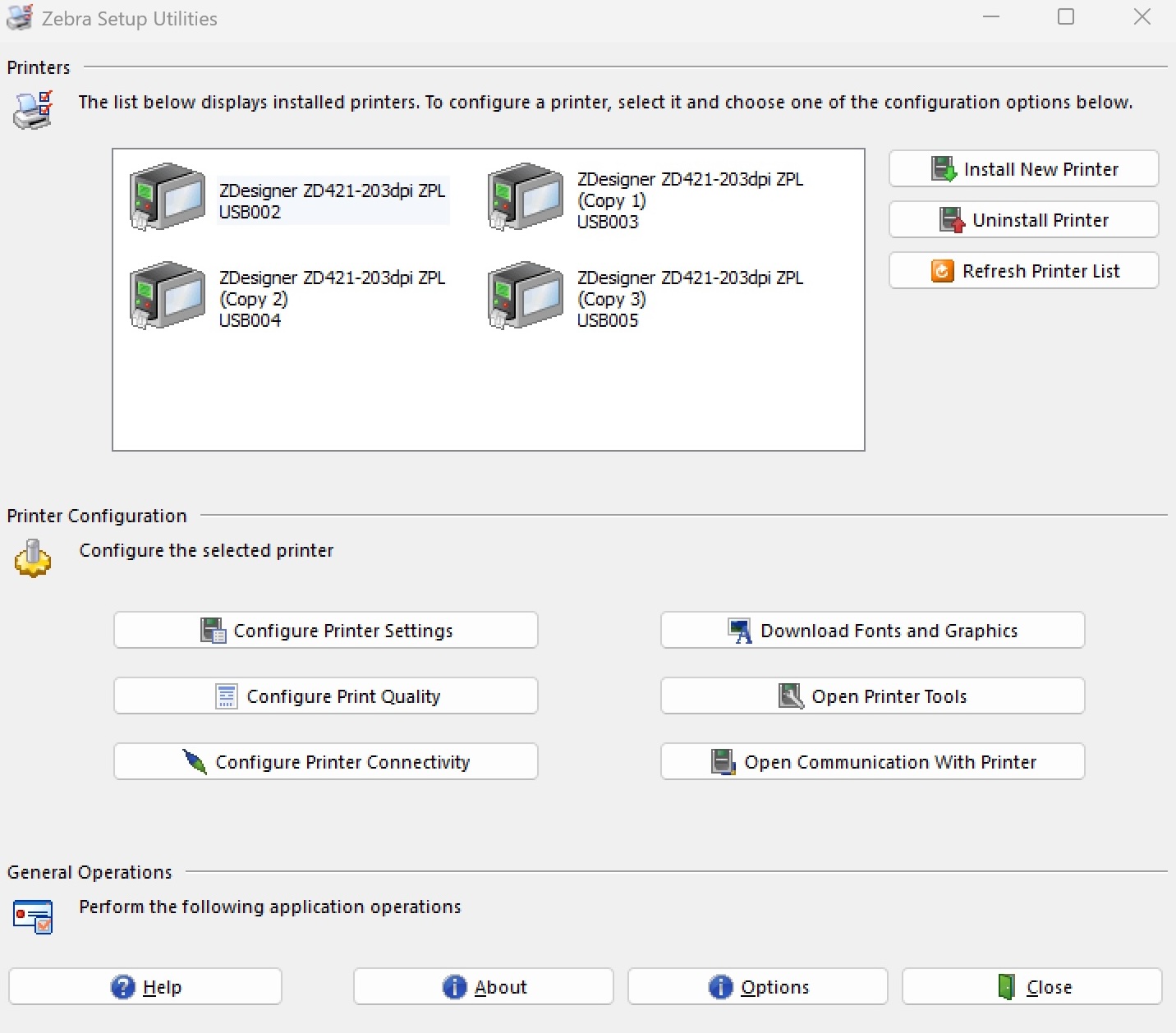Refresh the printer list
Viewport: 1176px width, 1033px height.
click(1023, 271)
